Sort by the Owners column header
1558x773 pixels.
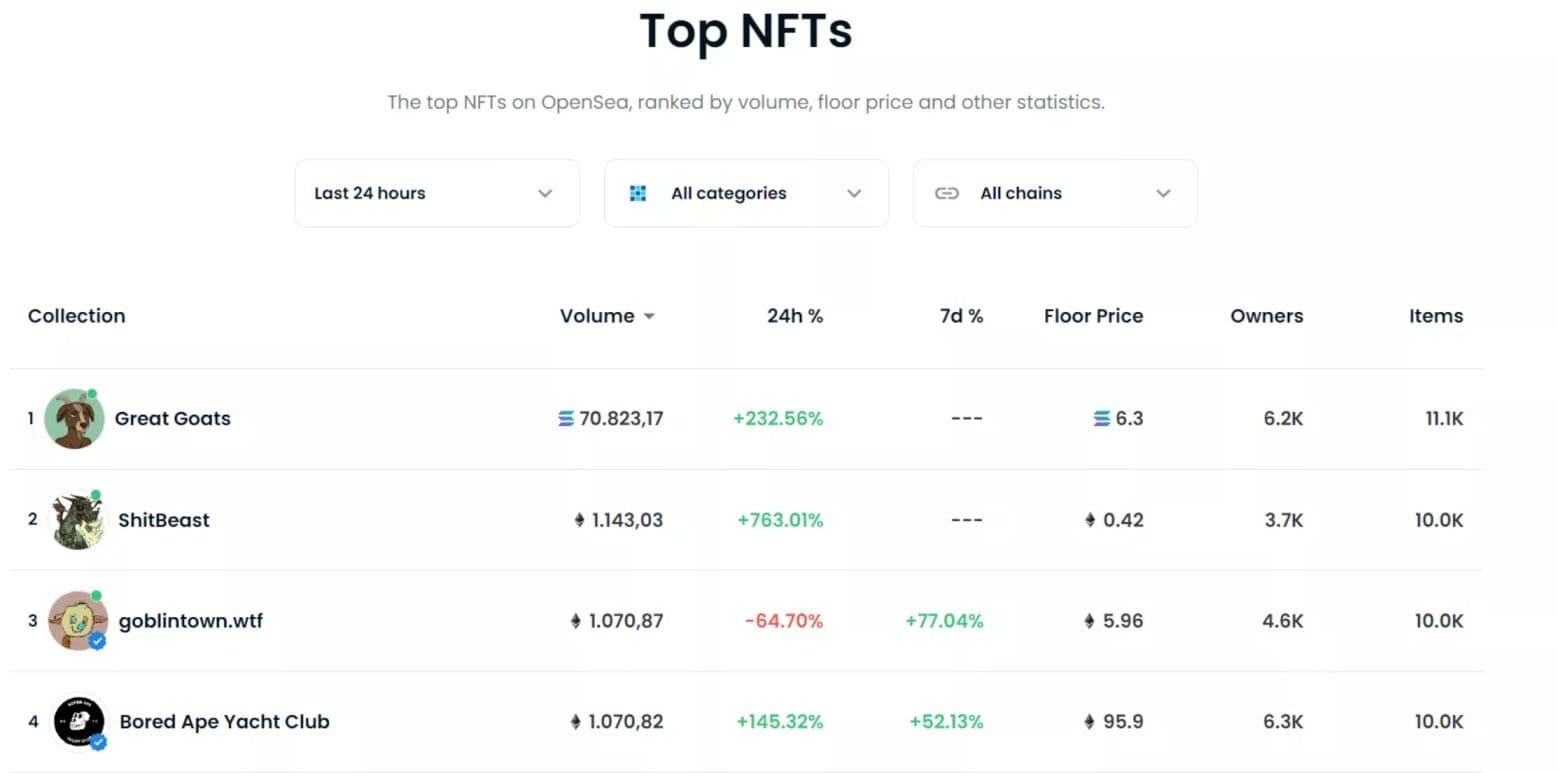pos(1267,316)
